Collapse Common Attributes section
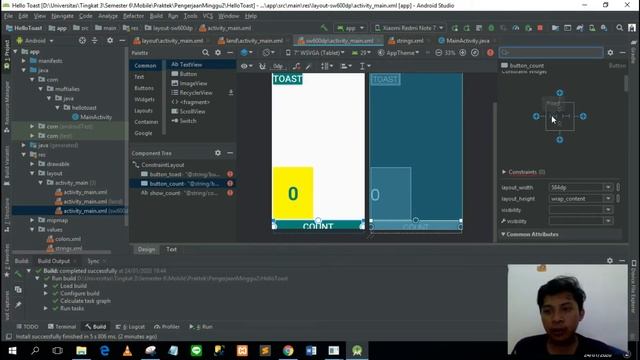This screenshot has width=640, height=360. pyautogui.click(x=503, y=234)
